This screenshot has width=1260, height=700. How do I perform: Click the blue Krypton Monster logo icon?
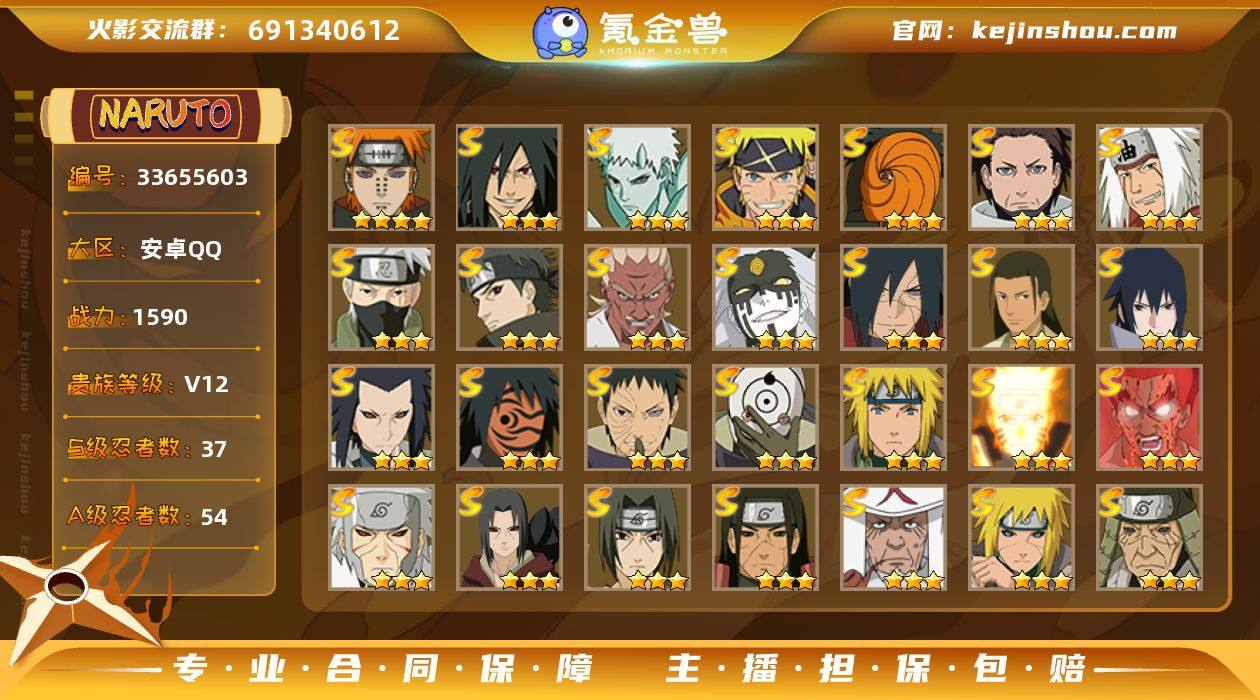tap(559, 31)
